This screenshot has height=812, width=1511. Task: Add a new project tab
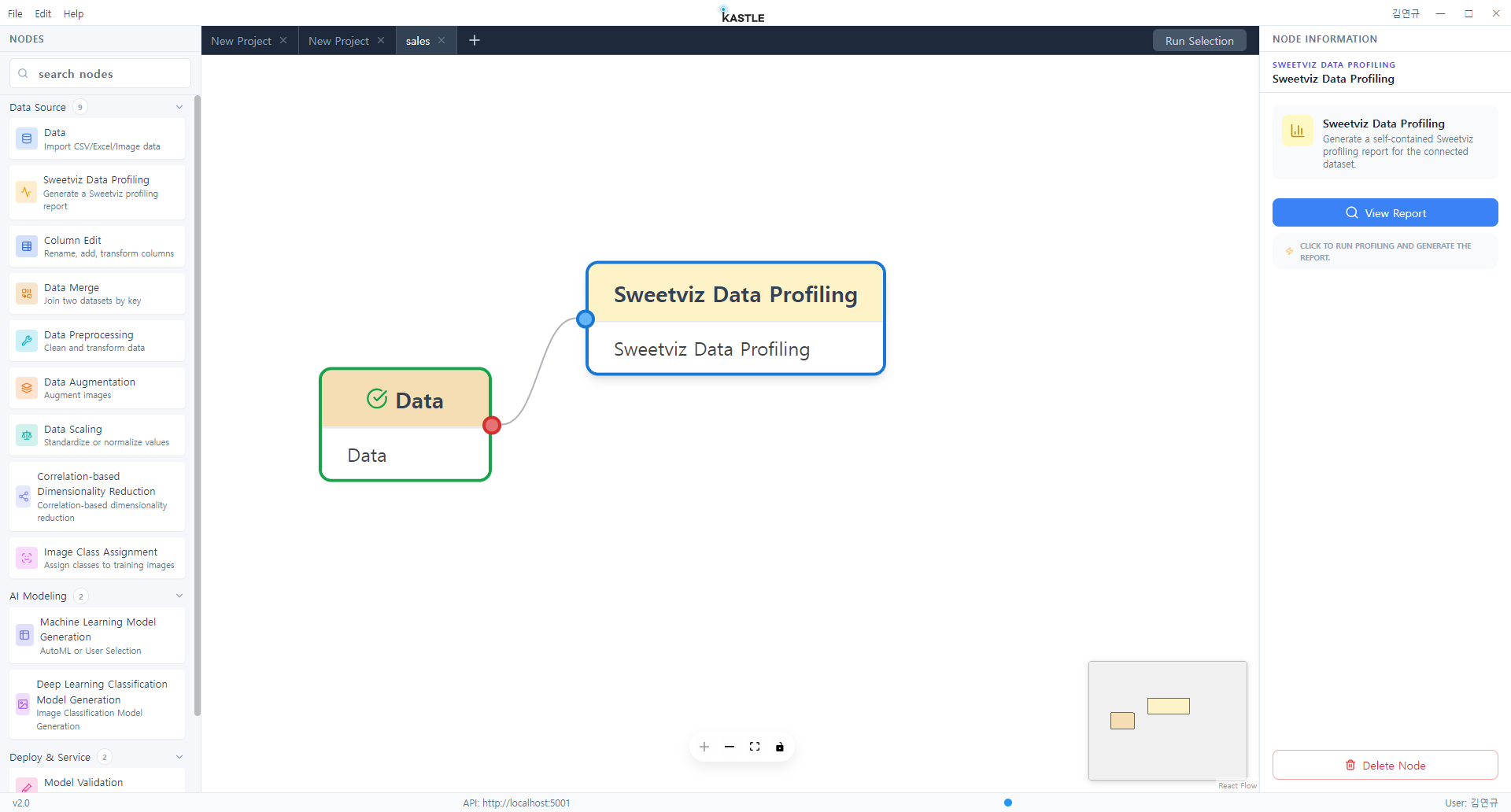[475, 40]
